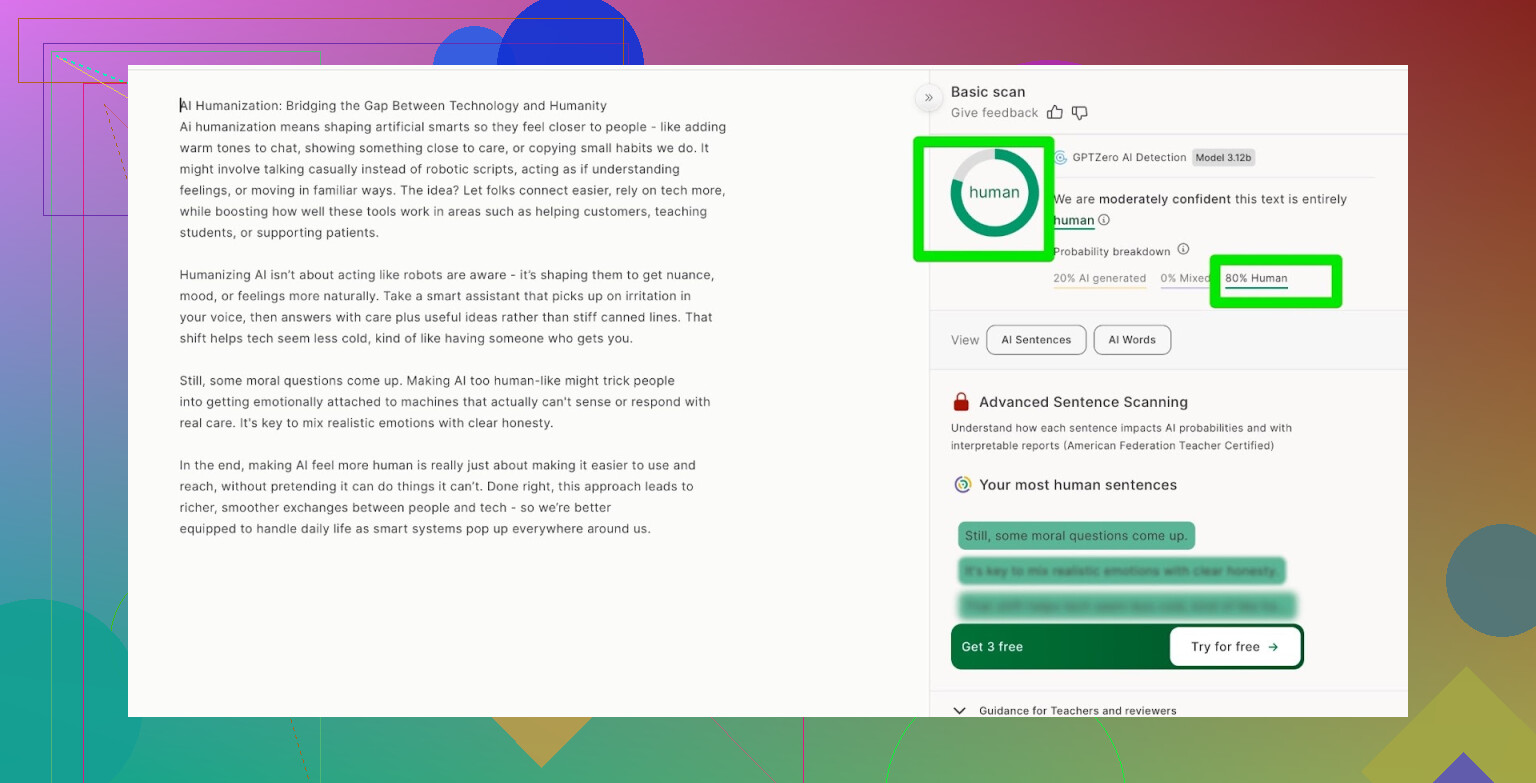The width and height of the screenshot is (1536, 783).
Task: Click the circular human score gauge
Action: click(994, 193)
